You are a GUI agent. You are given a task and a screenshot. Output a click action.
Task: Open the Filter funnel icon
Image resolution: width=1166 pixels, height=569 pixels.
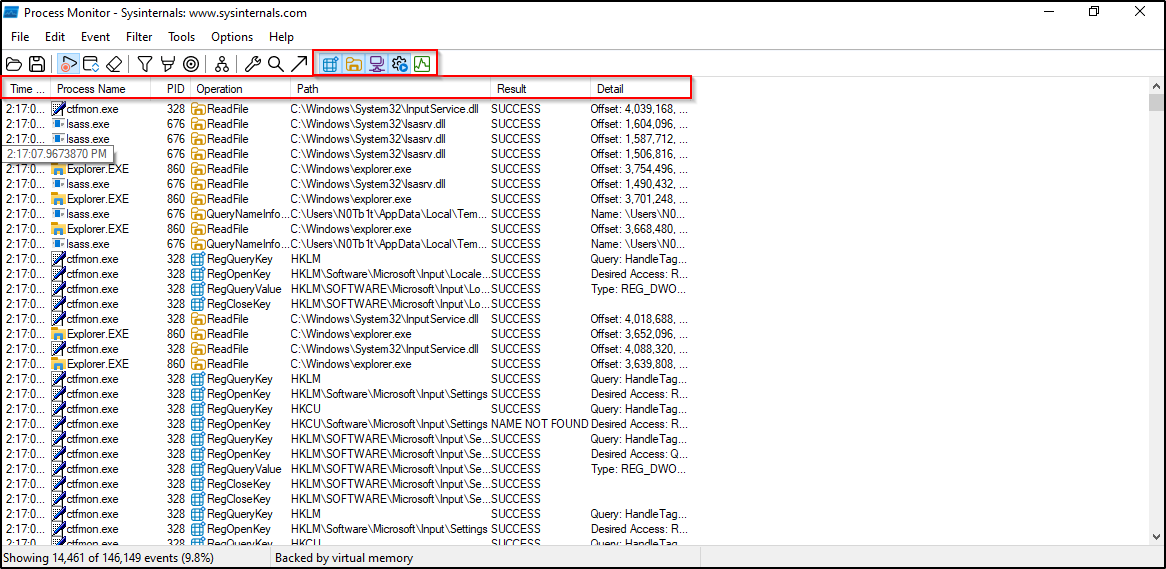pos(145,64)
